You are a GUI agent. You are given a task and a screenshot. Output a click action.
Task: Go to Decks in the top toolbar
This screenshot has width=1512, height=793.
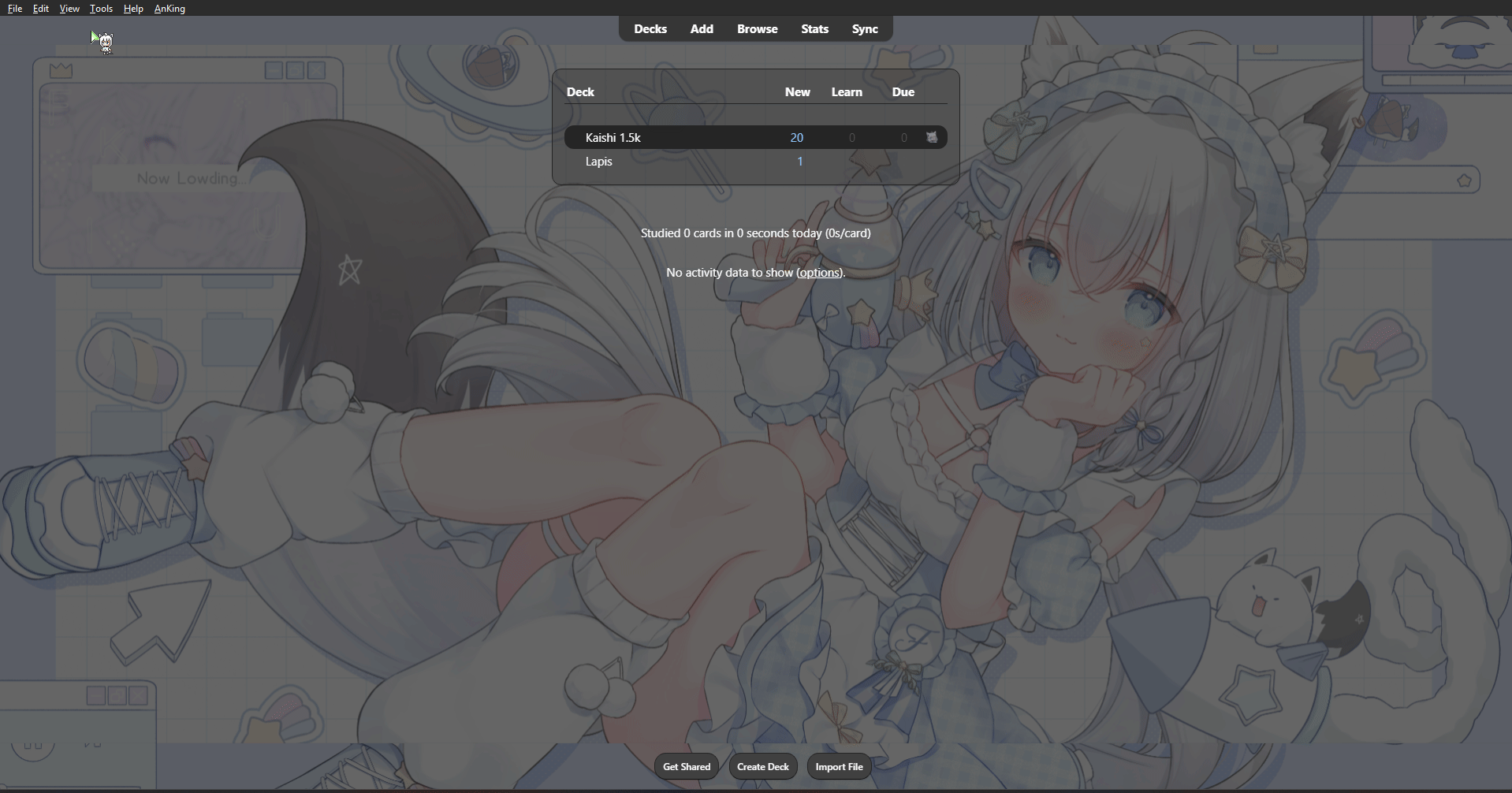pyautogui.click(x=650, y=29)
